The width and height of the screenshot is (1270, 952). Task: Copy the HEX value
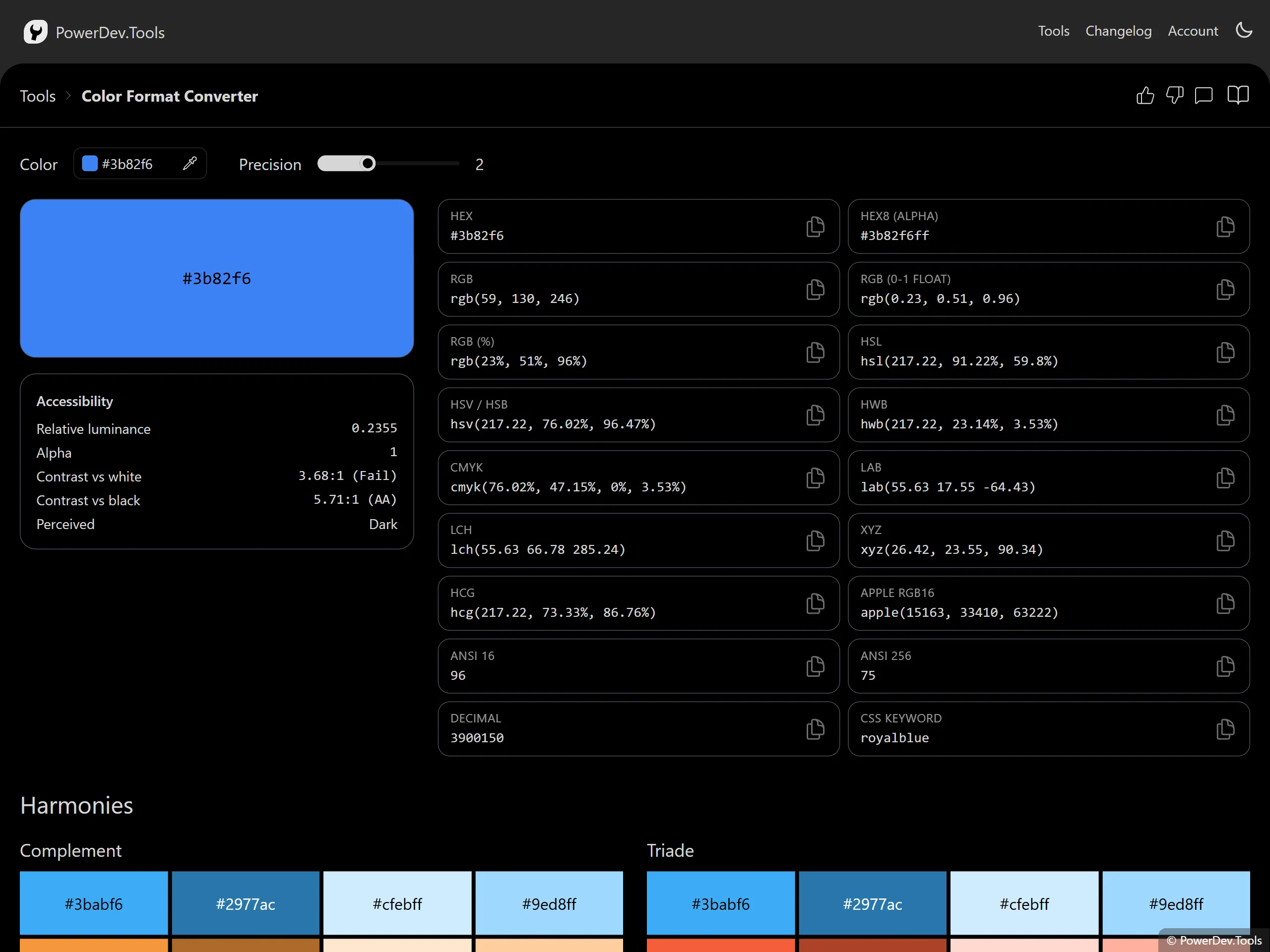tap(815, 227)
